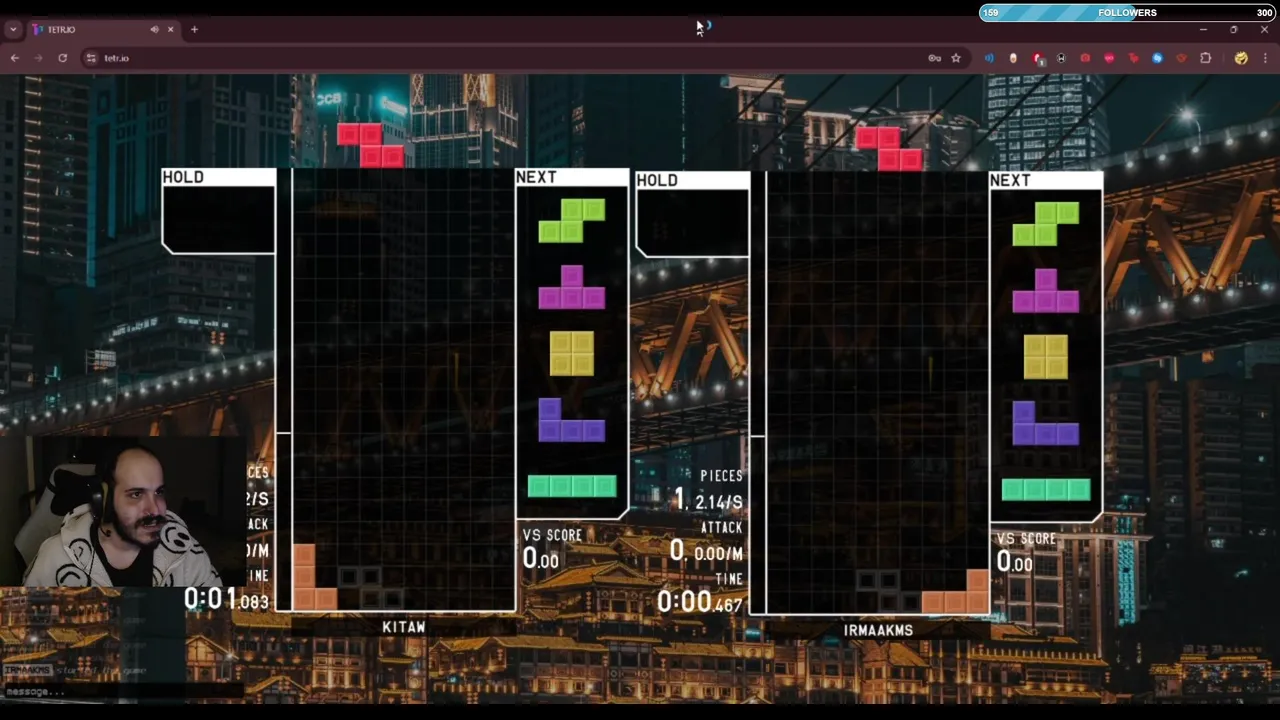Close the TETR.IO tab

(170, 29)
